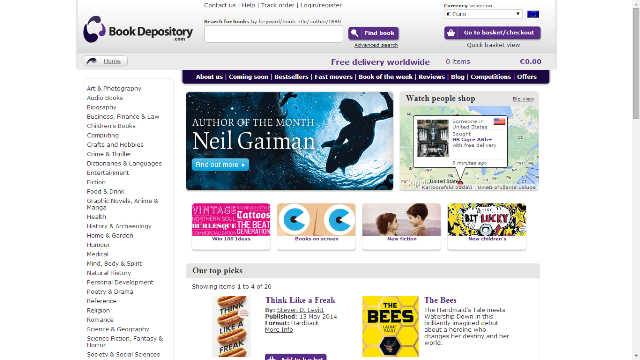
Task: Click the Book Depository logo
Action: pos(138,29)
